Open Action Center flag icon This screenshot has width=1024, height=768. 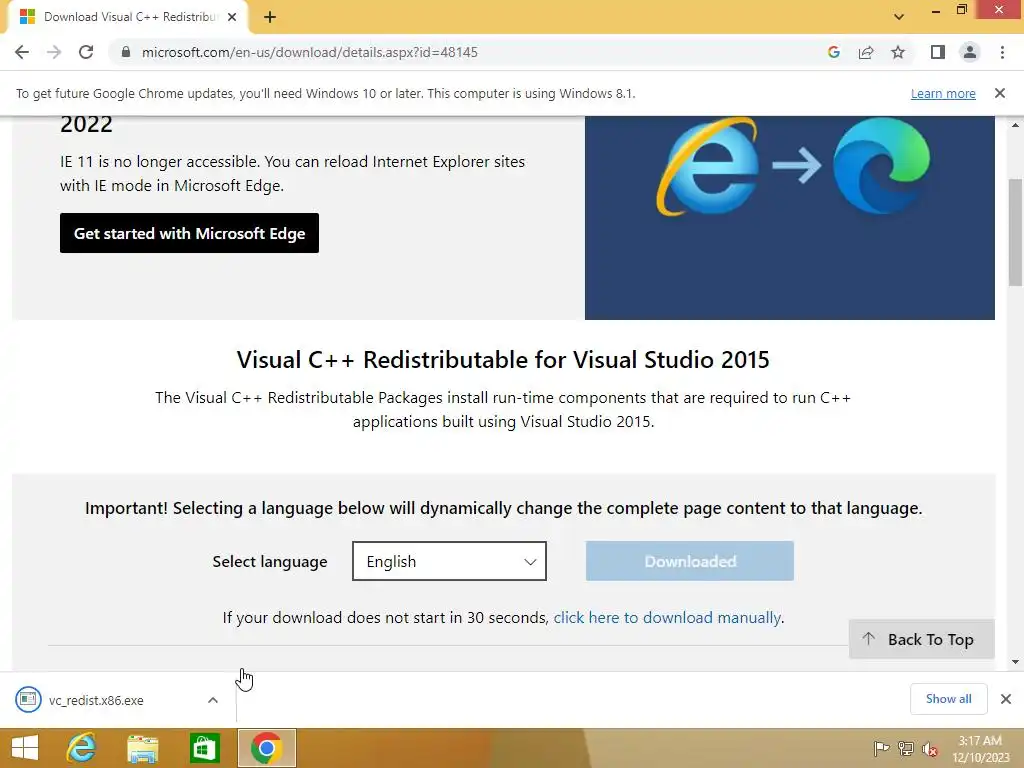(x=881, y=749)
